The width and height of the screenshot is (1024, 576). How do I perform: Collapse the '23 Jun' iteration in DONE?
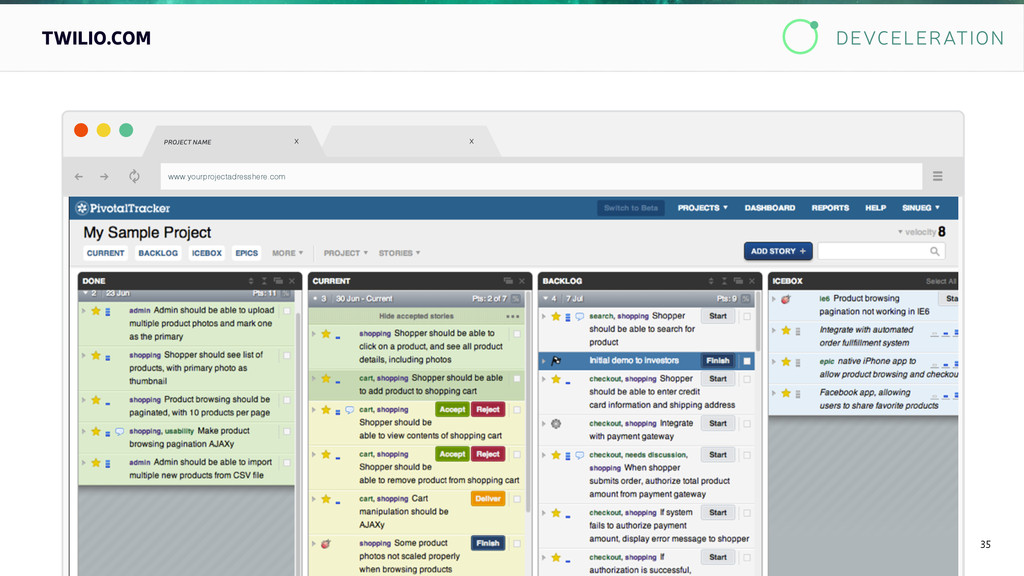86,293
